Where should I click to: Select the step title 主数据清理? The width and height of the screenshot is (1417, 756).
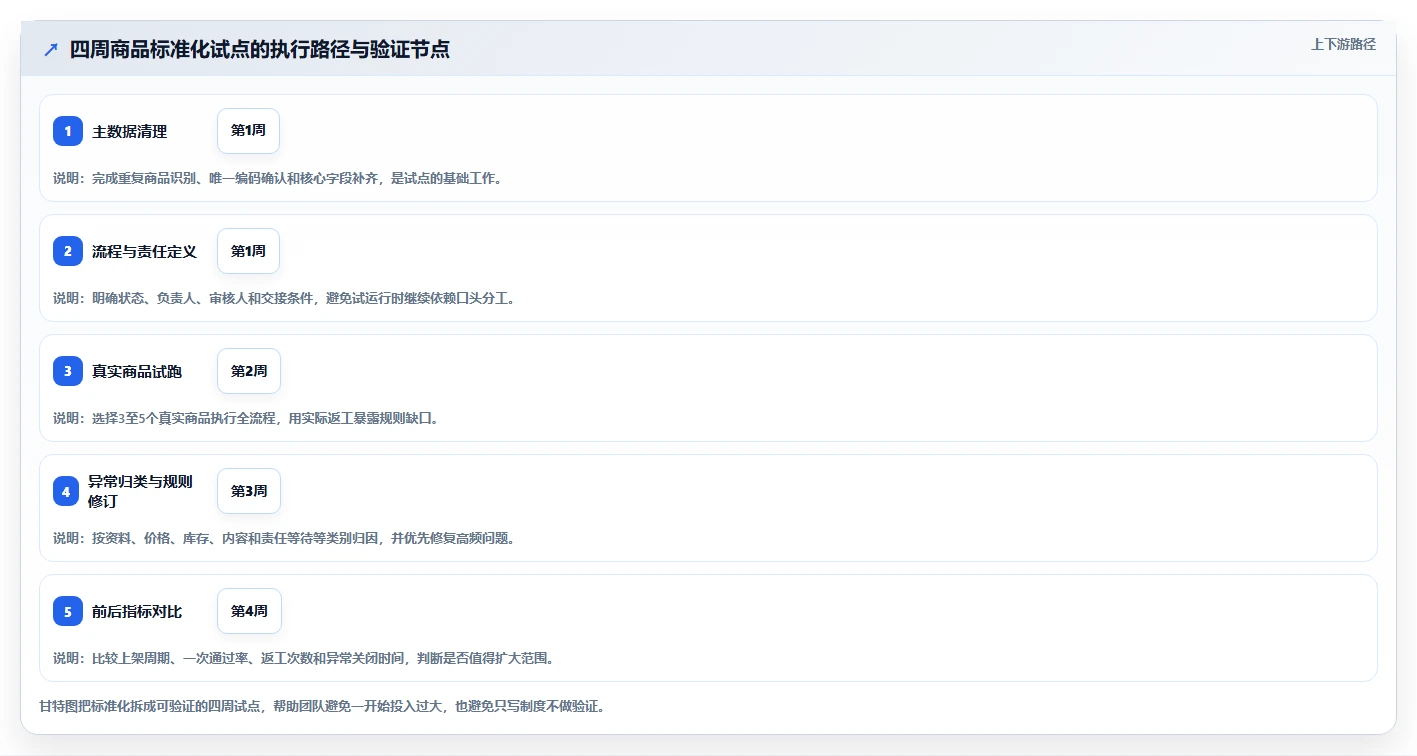click(130, 131)
